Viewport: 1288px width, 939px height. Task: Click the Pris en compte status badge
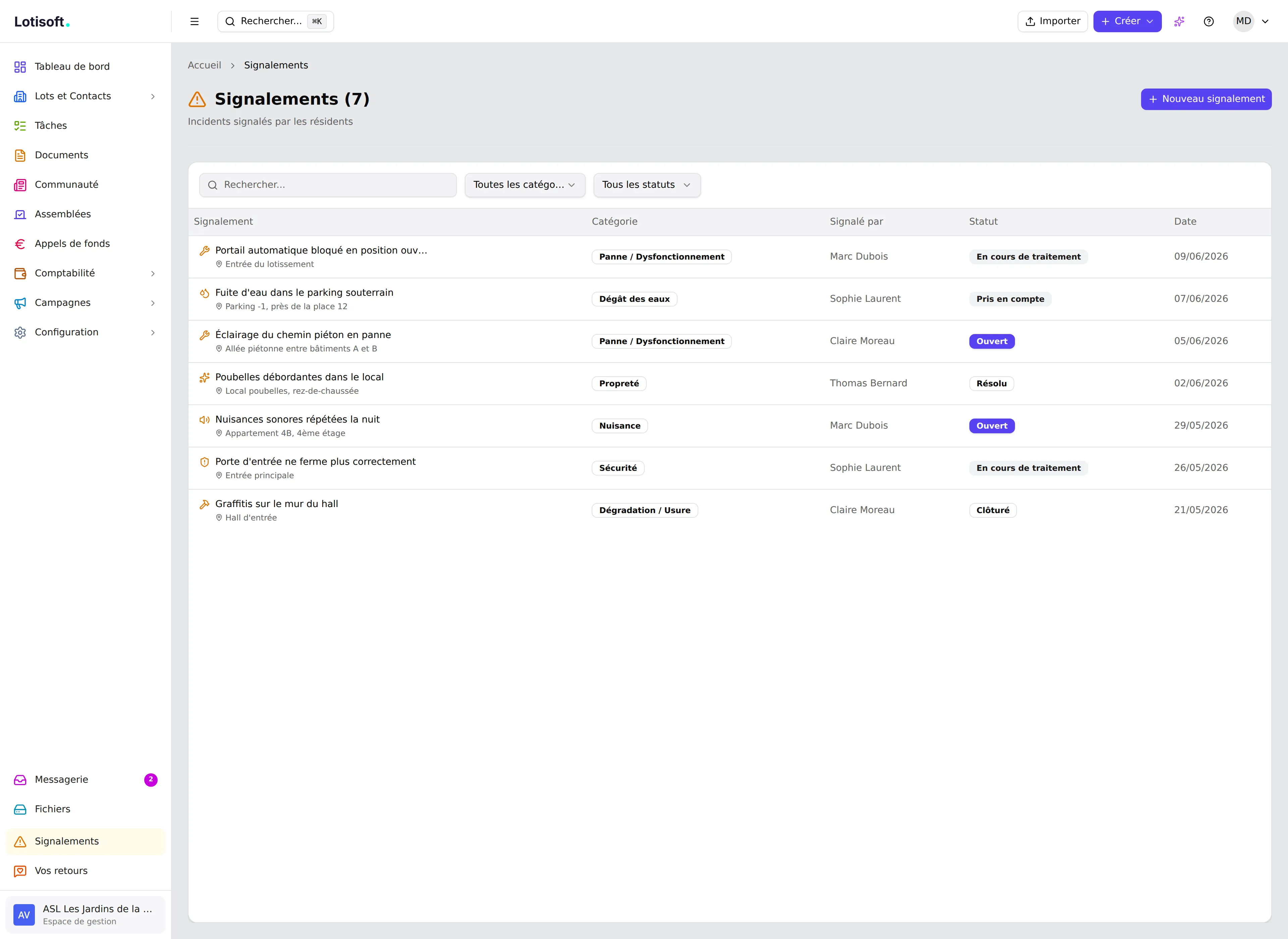coord(1010,299)
